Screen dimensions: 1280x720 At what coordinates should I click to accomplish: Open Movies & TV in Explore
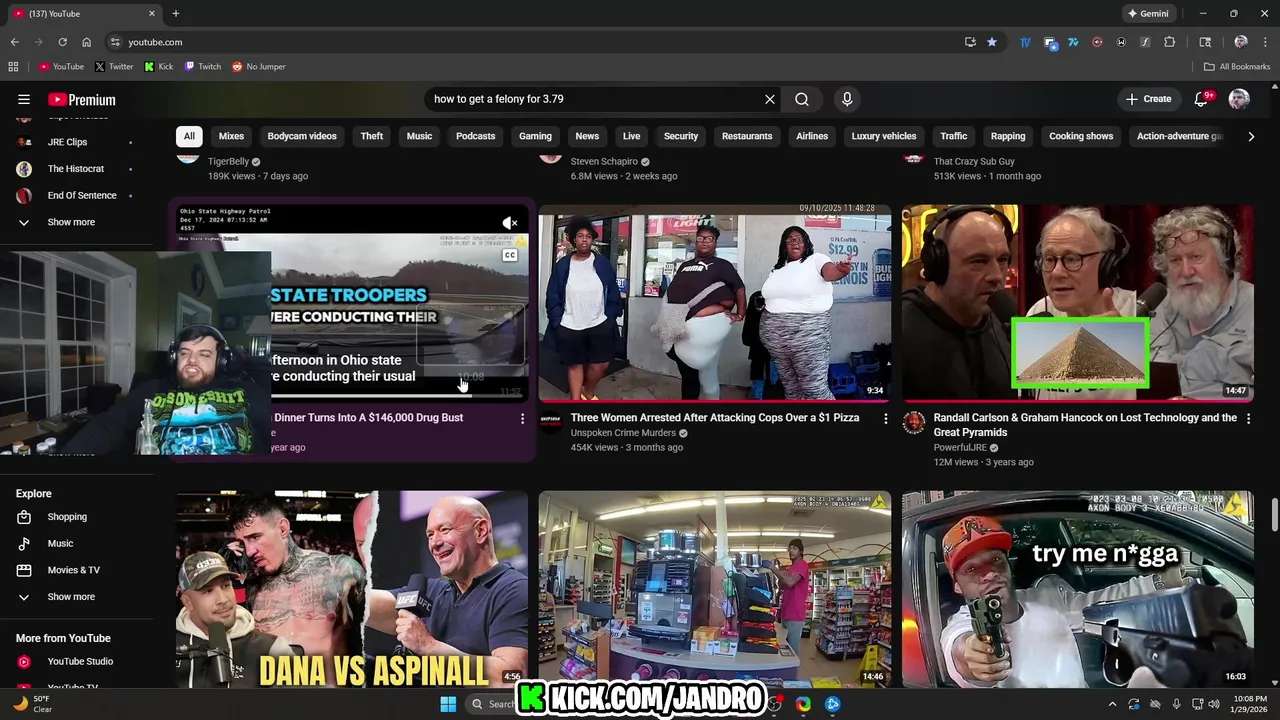coord(76,570)
